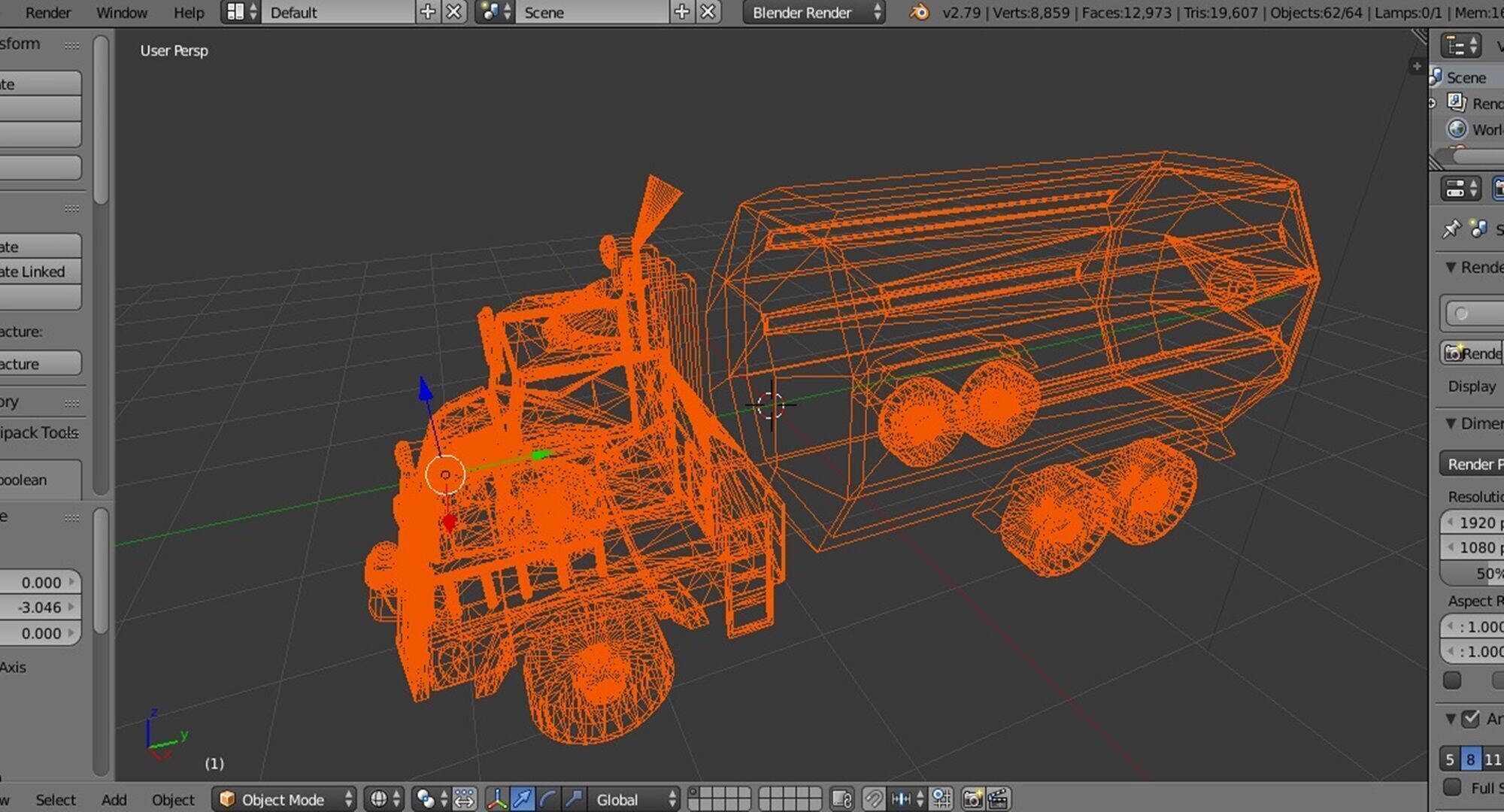
Task: Select the first layer in second layer group
Action: tap(766, 793)
